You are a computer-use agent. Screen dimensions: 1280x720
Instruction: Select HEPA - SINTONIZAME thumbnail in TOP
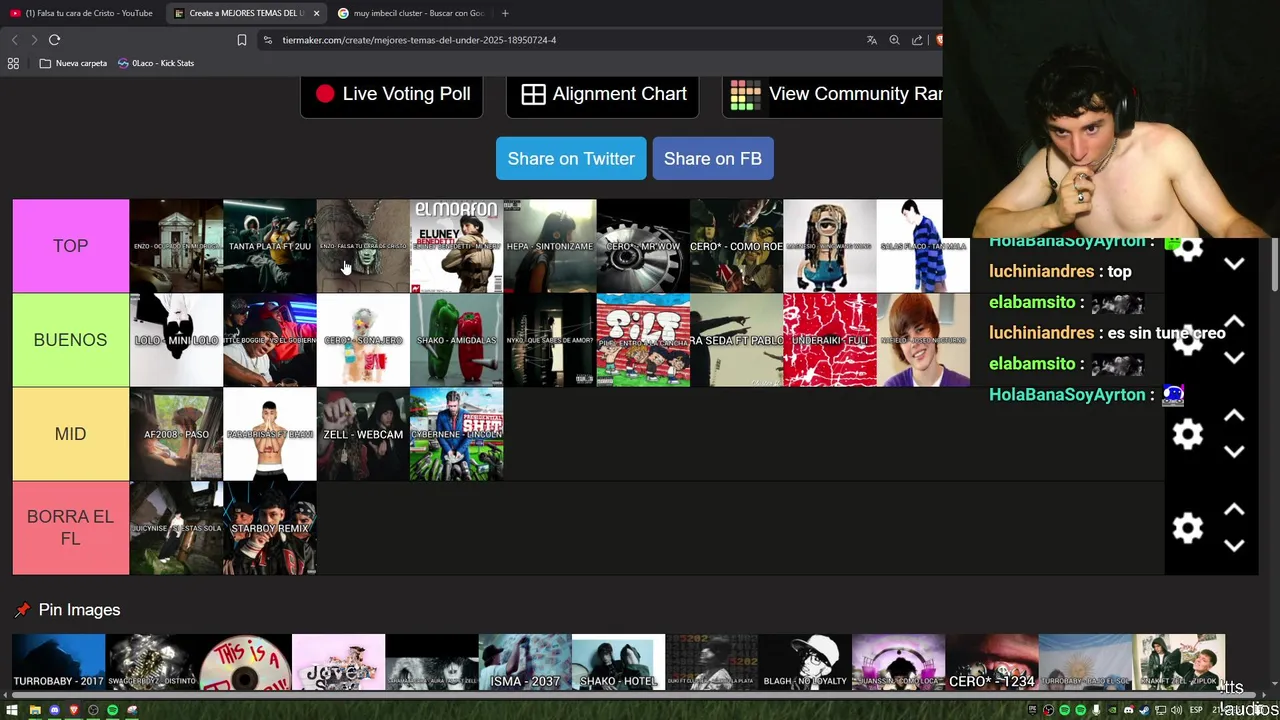550,246
